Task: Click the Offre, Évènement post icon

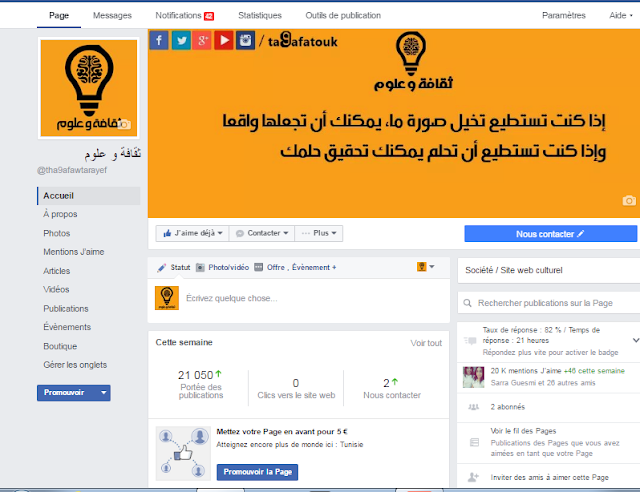Action: 258,267
